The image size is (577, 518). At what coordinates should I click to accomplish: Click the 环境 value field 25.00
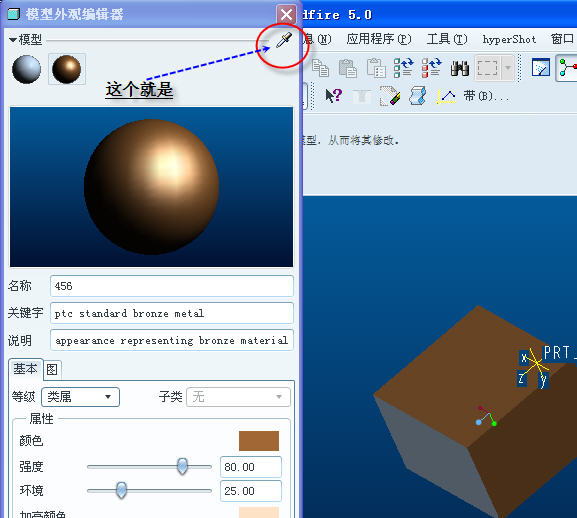coord(251,491)
